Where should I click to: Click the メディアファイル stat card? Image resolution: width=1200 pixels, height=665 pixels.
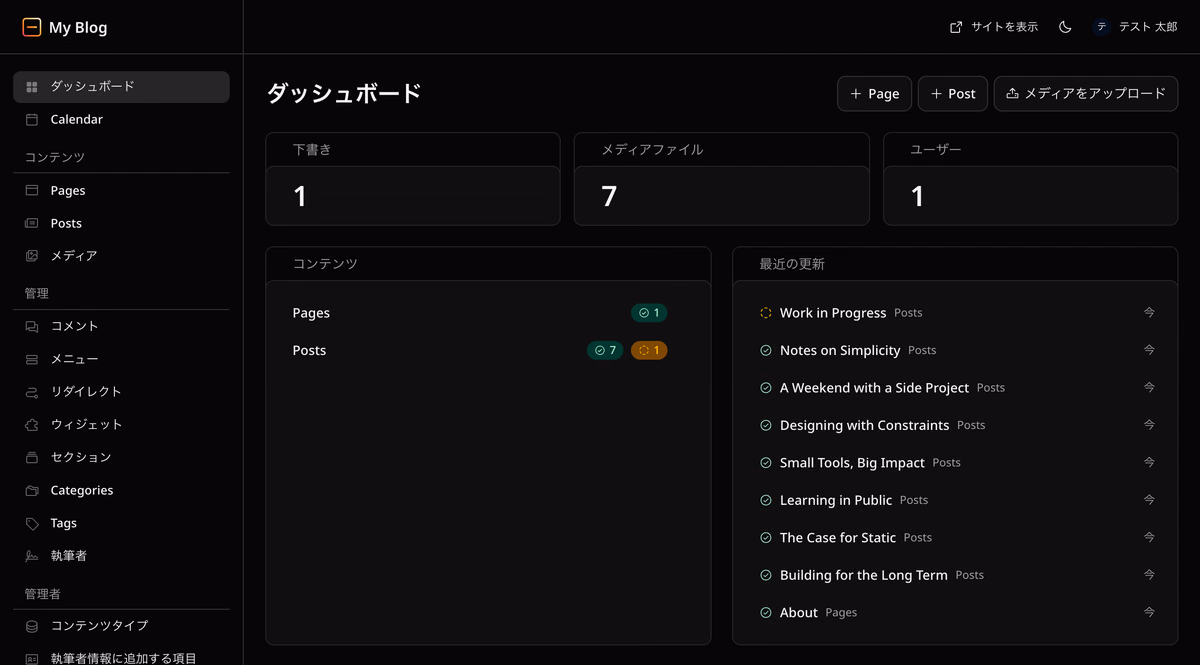722,179
